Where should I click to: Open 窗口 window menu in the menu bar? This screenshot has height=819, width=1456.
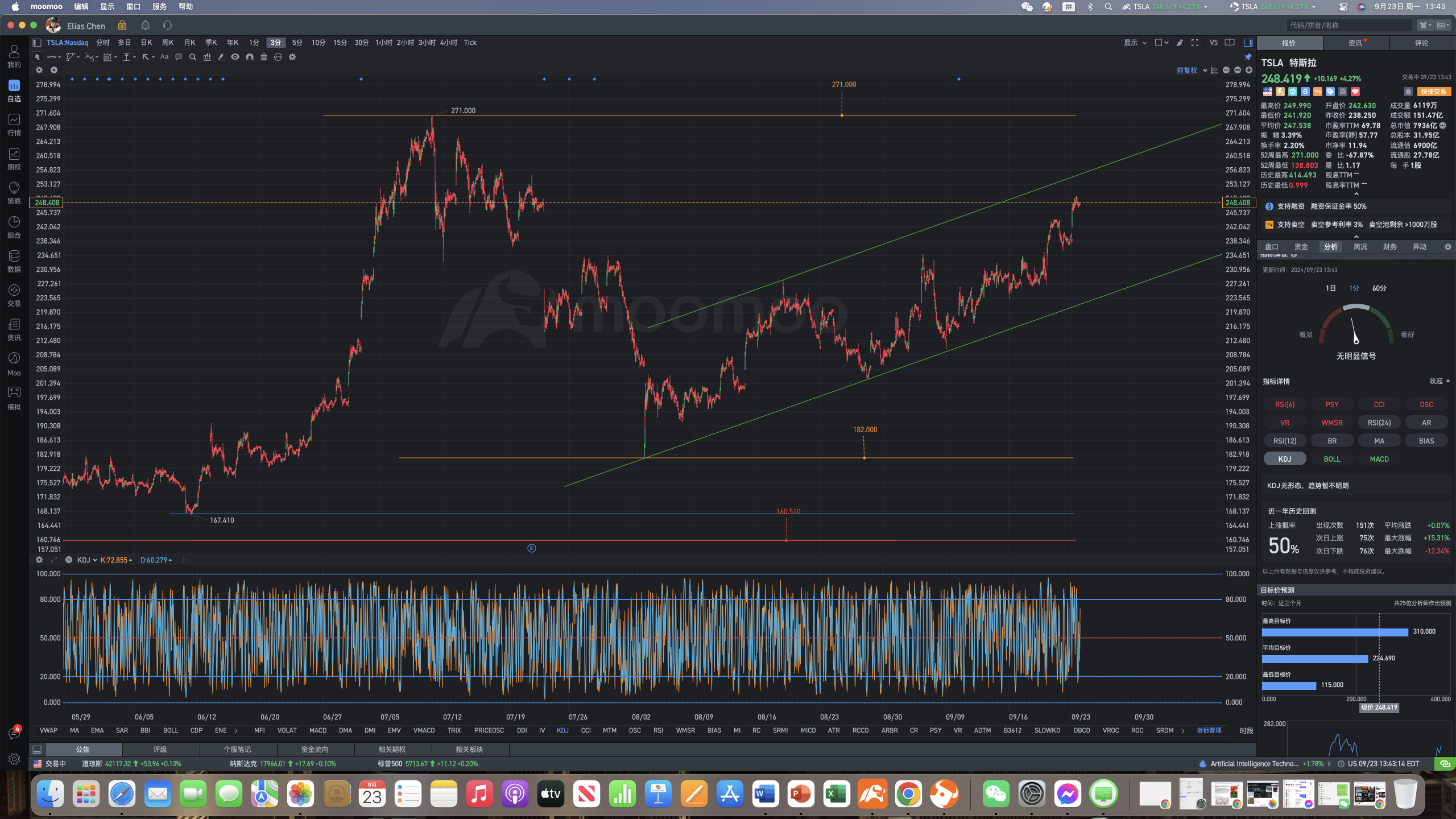click(134, 7)
